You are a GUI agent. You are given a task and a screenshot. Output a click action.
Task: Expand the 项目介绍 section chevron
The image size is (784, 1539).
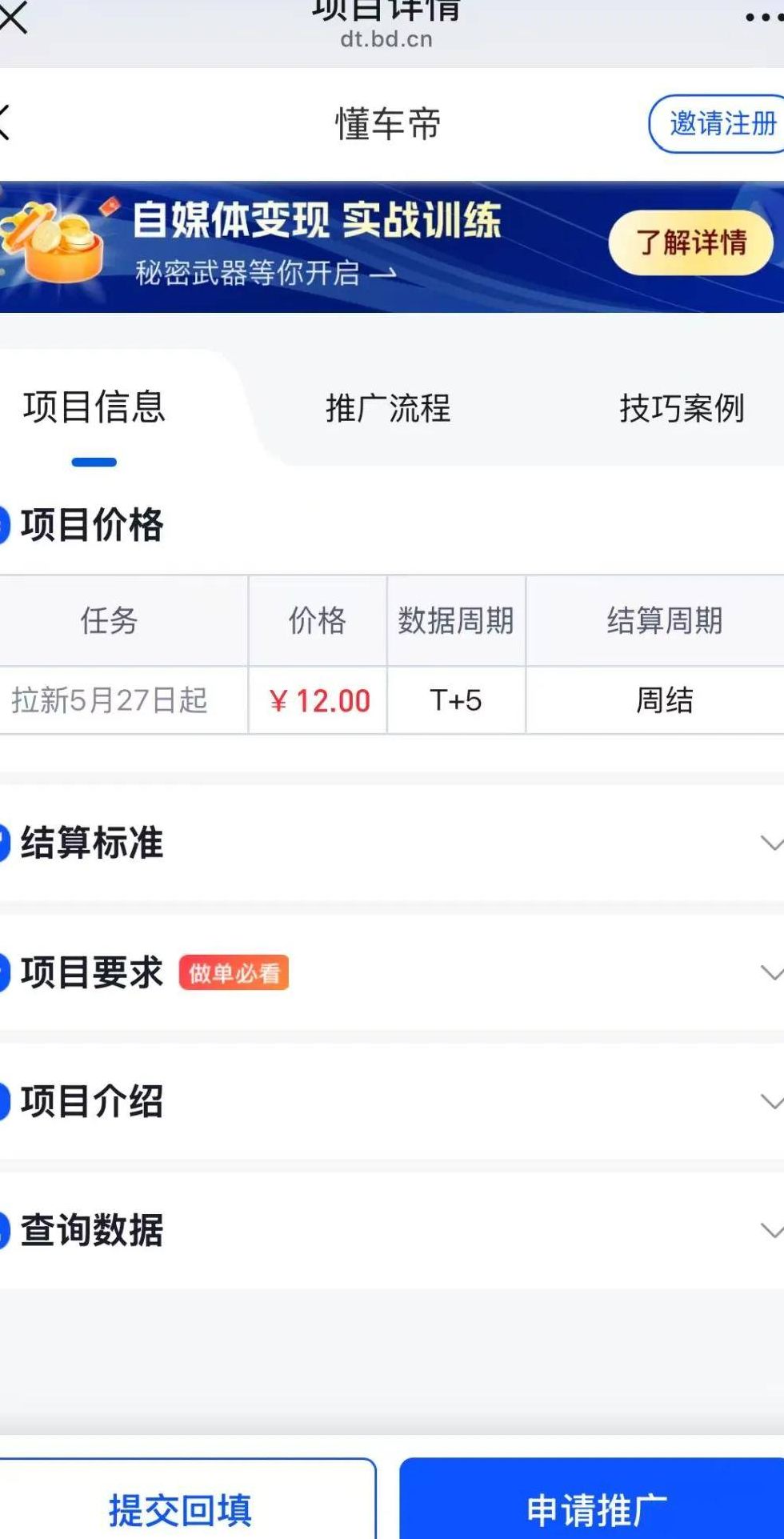pyautogui.click(x=770, y=1102)
